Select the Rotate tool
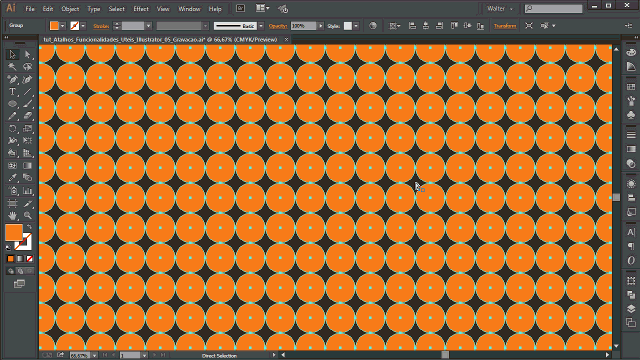This screenshot has height=360, width=640. [13, 129]
